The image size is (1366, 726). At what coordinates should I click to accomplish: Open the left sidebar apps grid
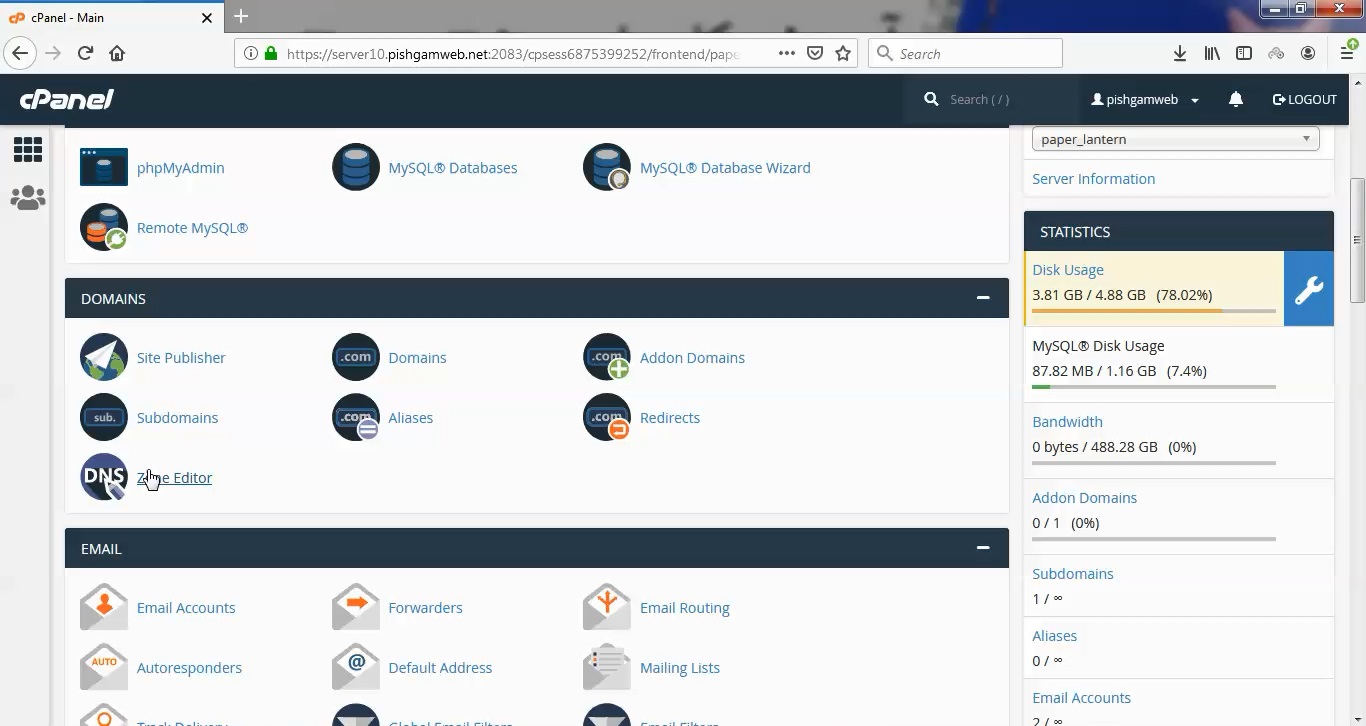tap(27, 148)
